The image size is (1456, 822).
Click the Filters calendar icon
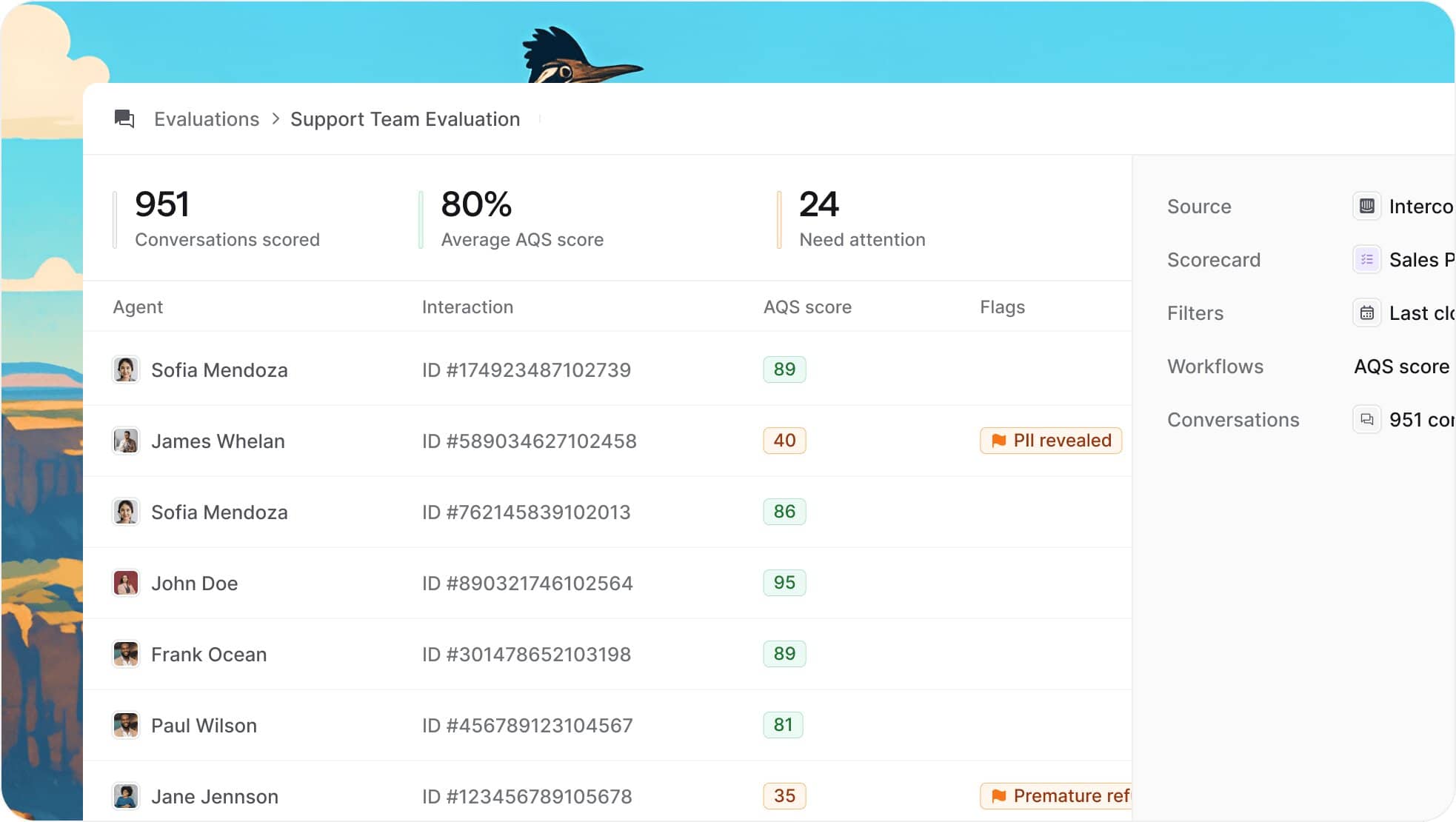(1366, 313)
